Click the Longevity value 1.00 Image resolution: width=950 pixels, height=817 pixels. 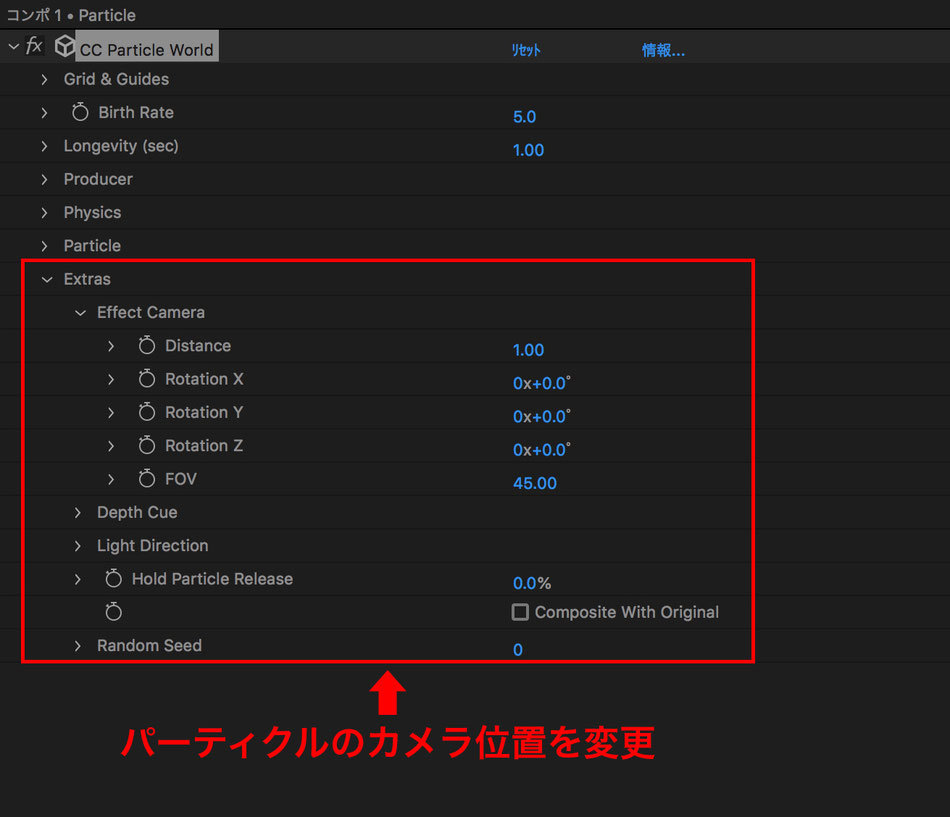[528, 150]
